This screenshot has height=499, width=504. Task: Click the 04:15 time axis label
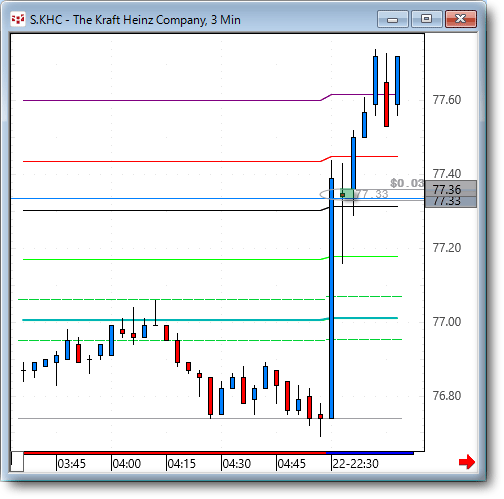click(181, 464)
